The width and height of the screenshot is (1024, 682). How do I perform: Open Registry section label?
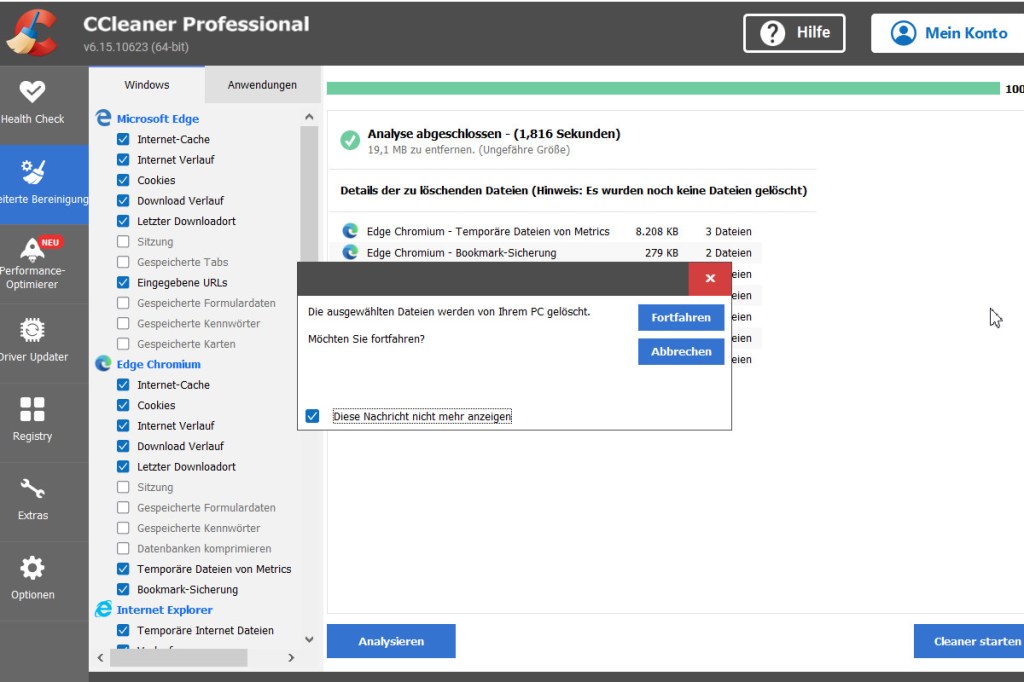coord(33,436)
